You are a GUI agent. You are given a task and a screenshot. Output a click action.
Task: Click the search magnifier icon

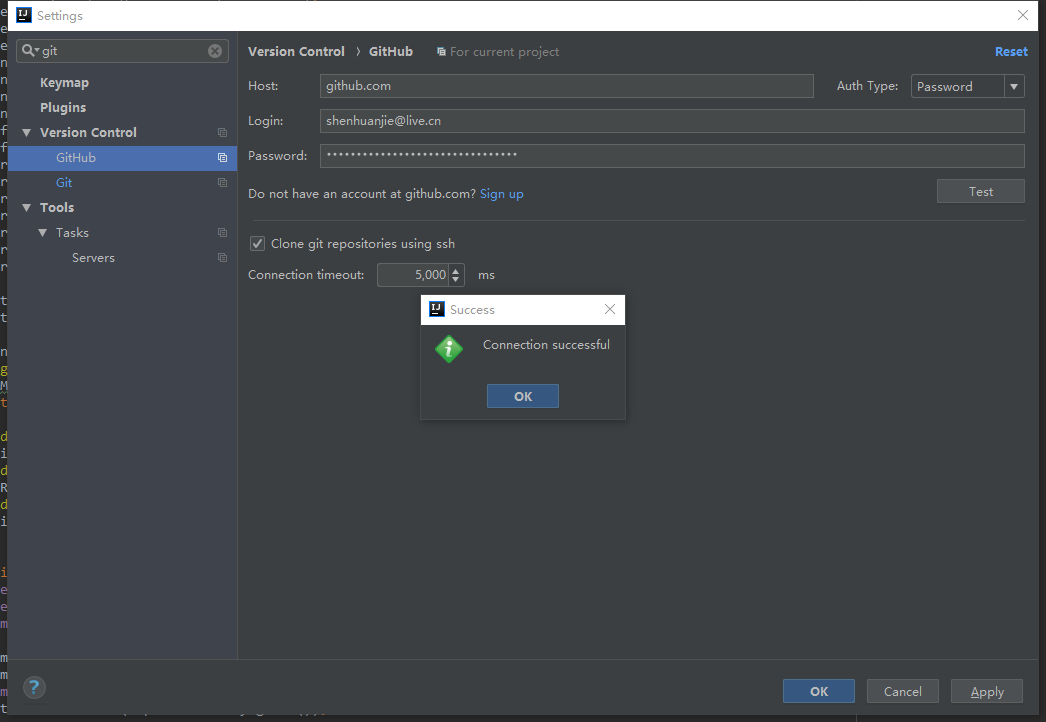30,51
